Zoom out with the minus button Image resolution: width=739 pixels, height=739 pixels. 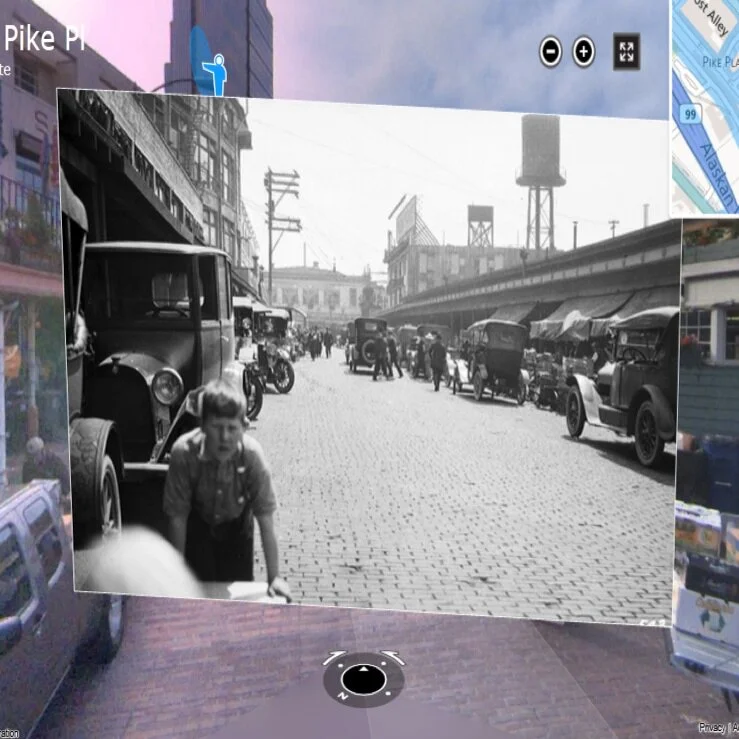[550, 51]
